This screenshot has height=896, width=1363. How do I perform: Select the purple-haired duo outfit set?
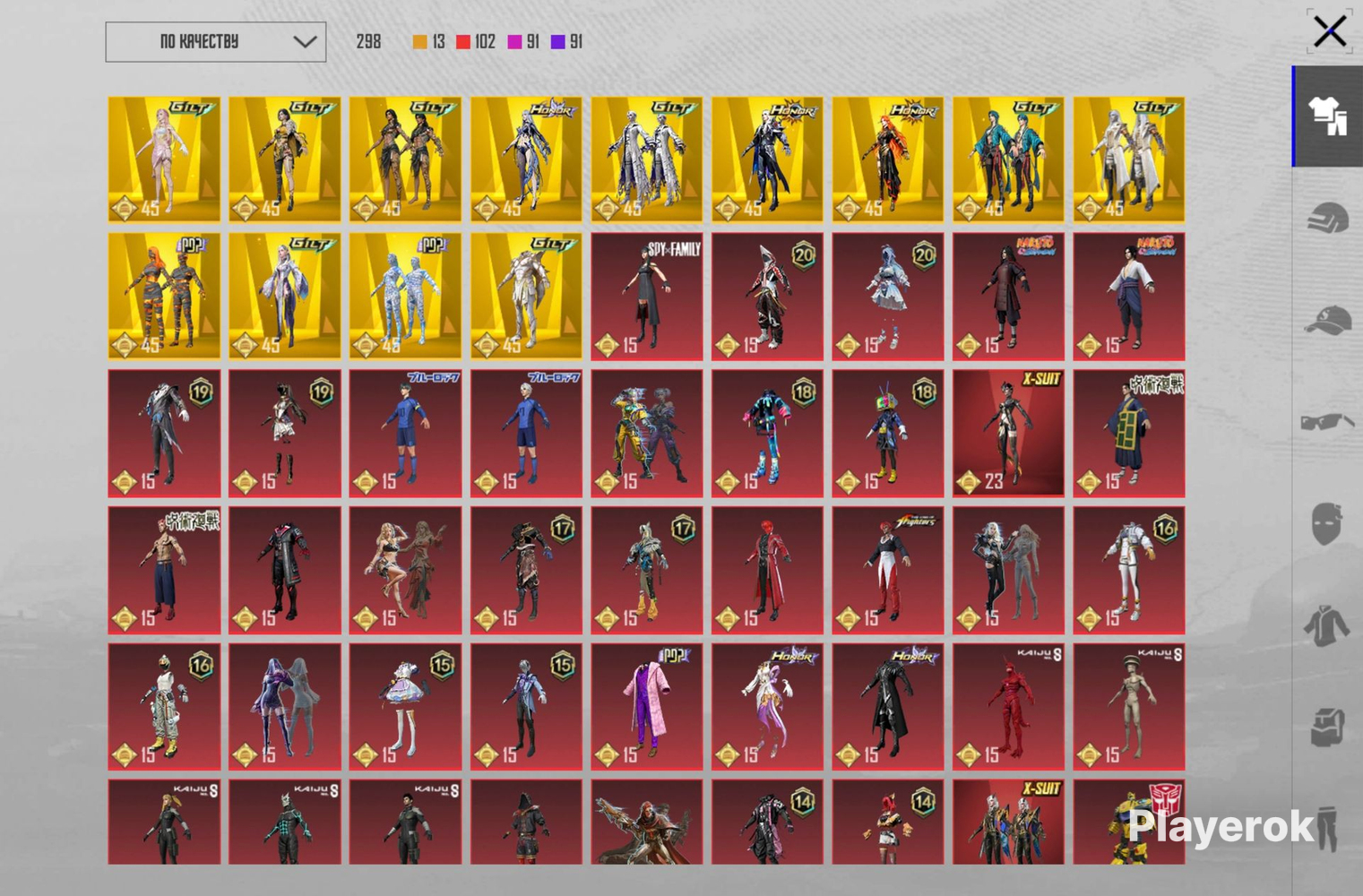coord(285,707)
